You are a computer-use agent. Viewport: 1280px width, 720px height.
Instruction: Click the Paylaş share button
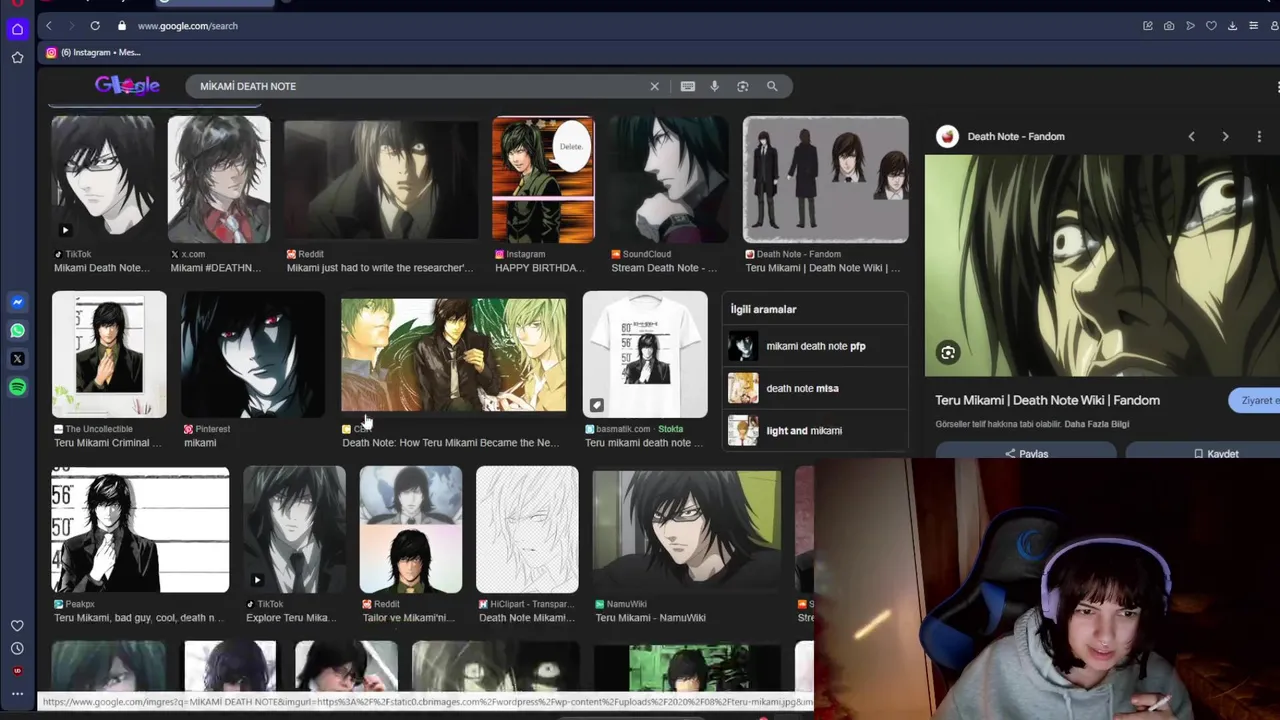click(1026, 454)
